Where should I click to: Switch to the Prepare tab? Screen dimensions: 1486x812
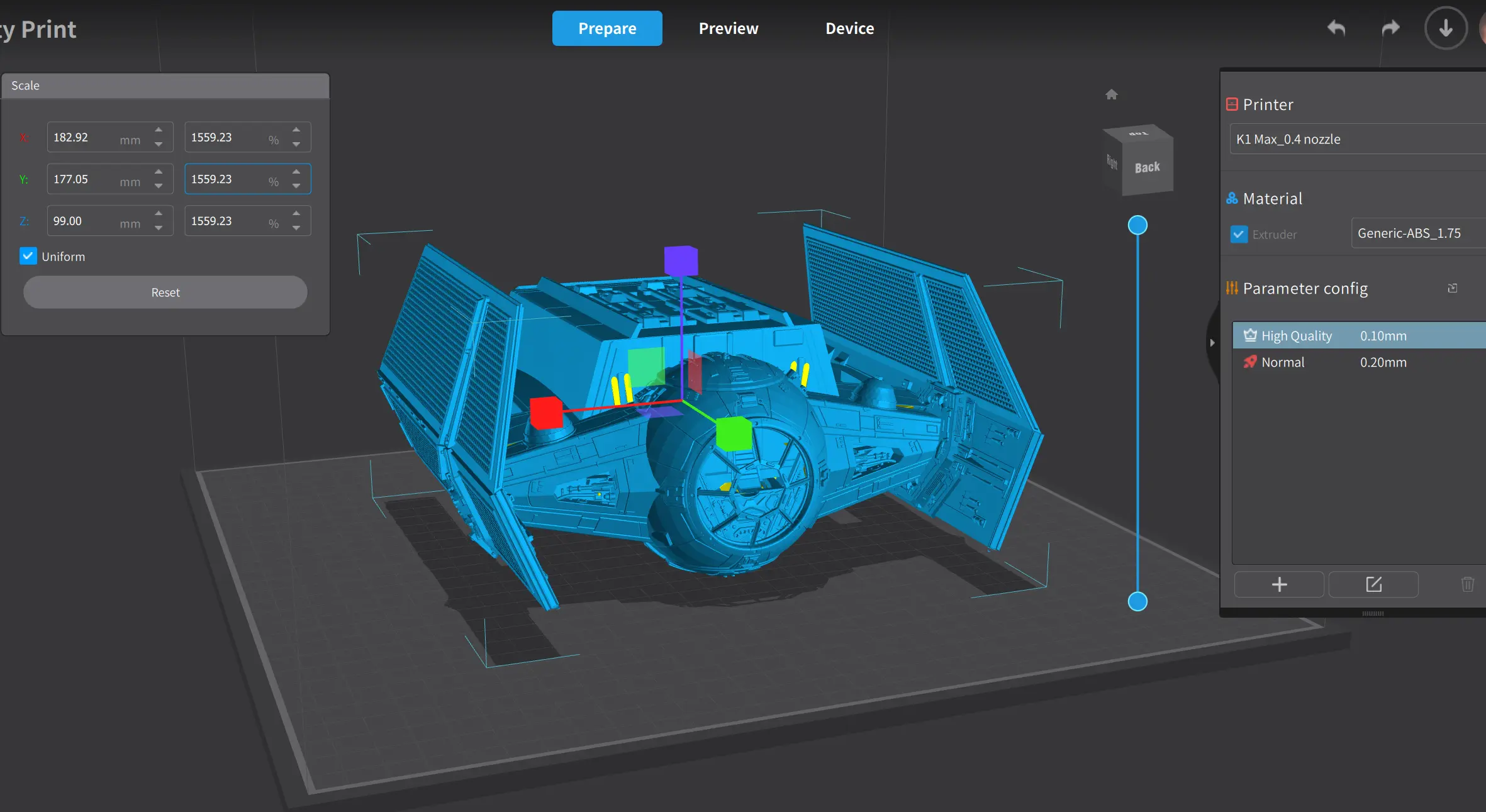pos(607,28)
